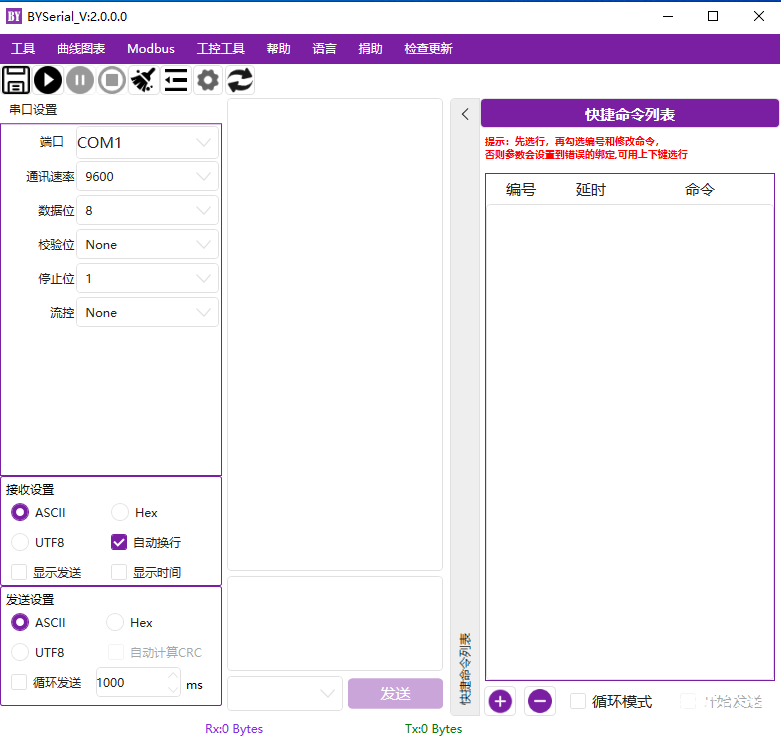Click the 1000 ms loop interval field
The height and width of the screenshot is (743, 781).
[128, 683]
